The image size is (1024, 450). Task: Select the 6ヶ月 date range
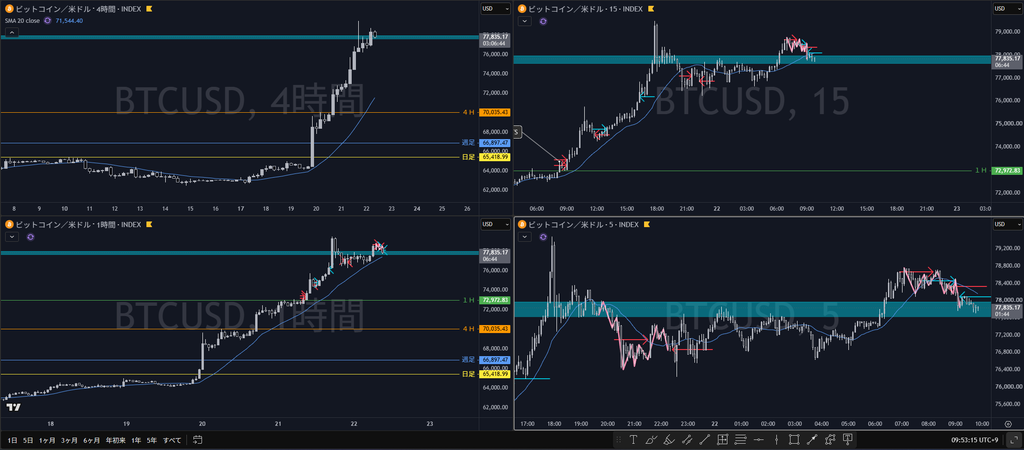(91, 440)
